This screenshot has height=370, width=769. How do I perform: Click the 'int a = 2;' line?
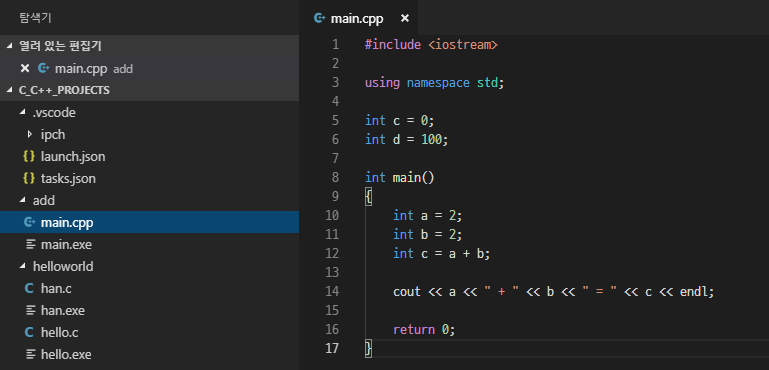pyautogui.click(x=428, y=215)
